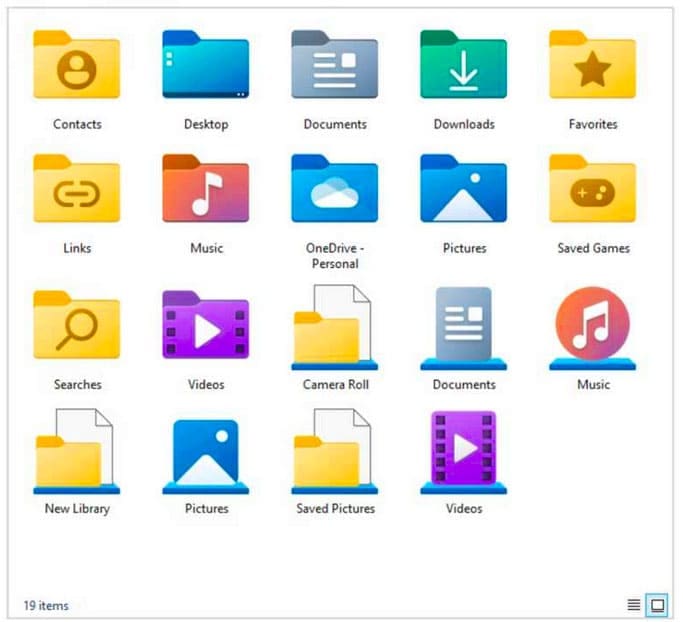Select the New Library icon
This screenshot has height=622, width=683.
tap(77, 452)
